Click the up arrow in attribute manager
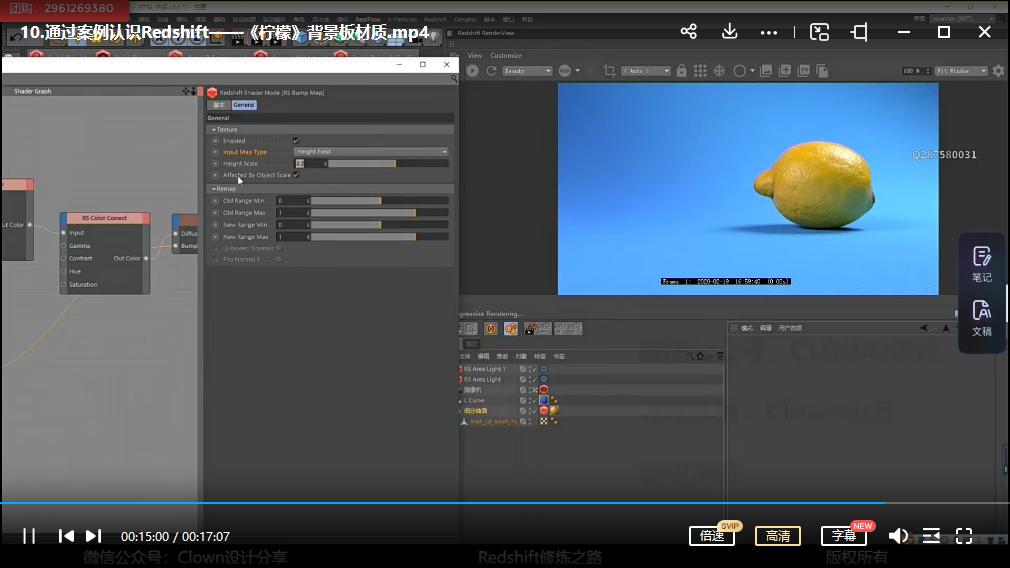Viewport: 1010px width, 568px height. (946, 328)
